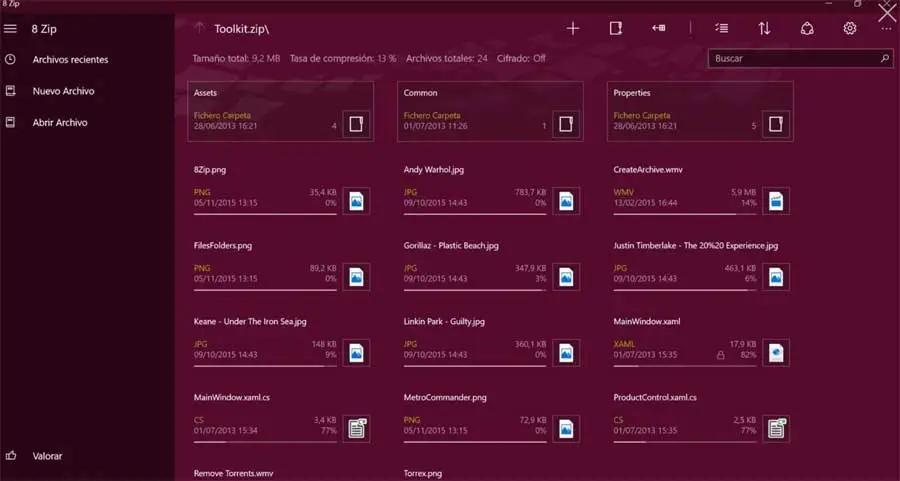The width and height of the screenshot is (900, 481).
Task: Close the 8 Zip window
Action: pos(887,13)
